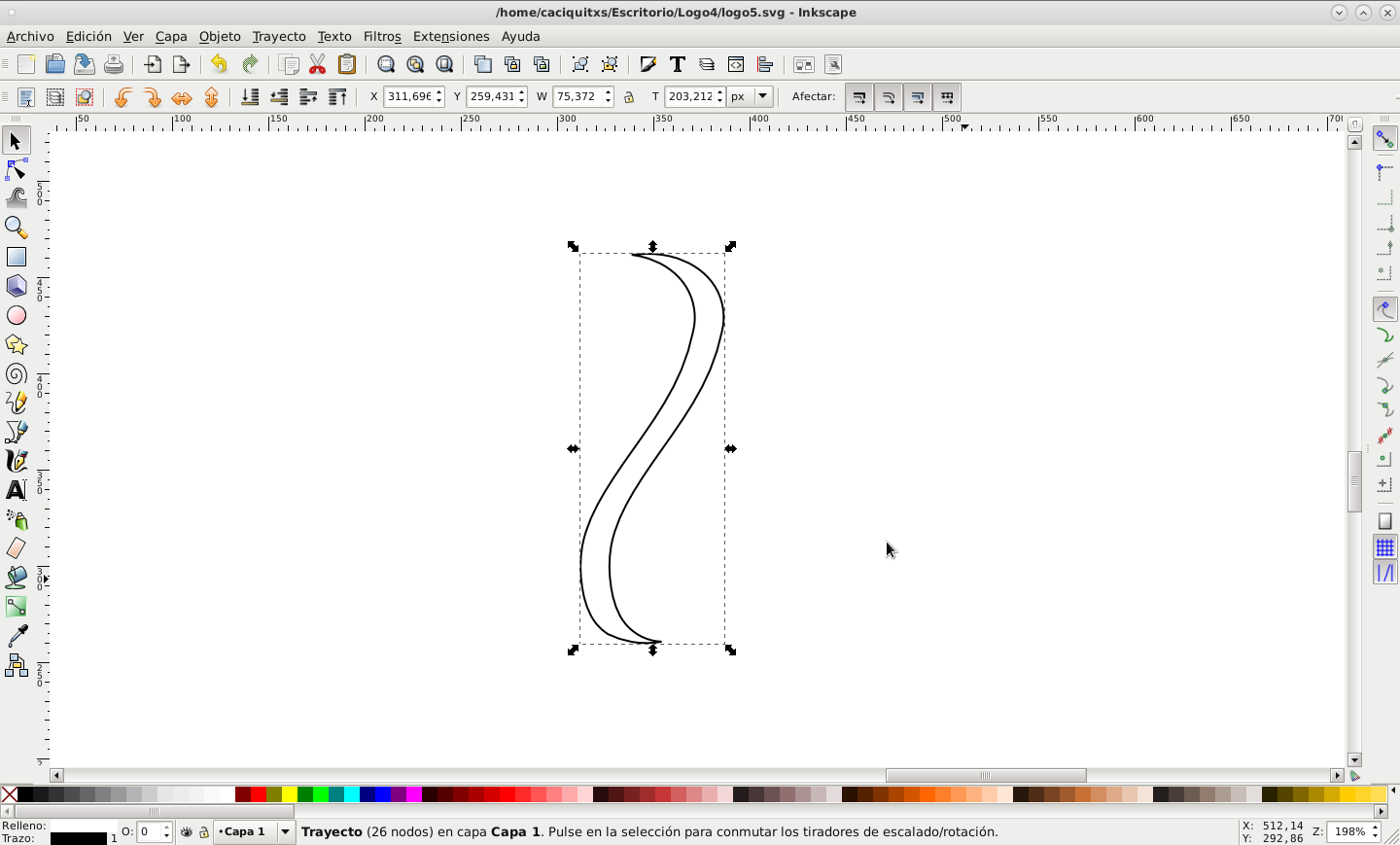Toggle Enable snapping at top of snap bar
Image resolution: width=1400 pixels, height=845 pixels.
pyautogui.click(x=1384, y=140)
